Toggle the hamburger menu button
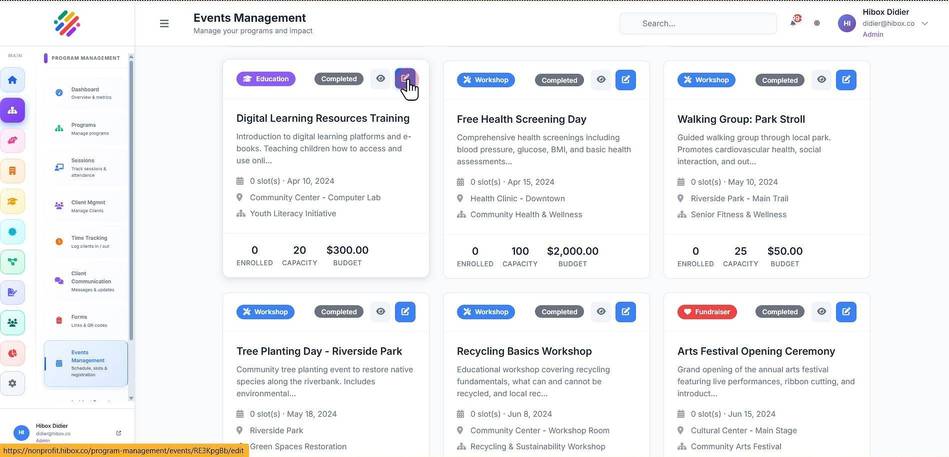The height and width of the screenshot is (457, 949). pos(164,24)
